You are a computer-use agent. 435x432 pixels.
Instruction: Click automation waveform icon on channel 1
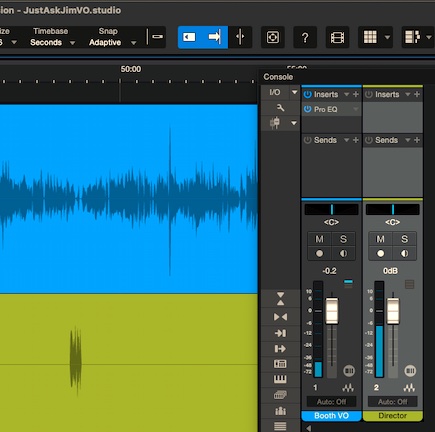[348, 388]
